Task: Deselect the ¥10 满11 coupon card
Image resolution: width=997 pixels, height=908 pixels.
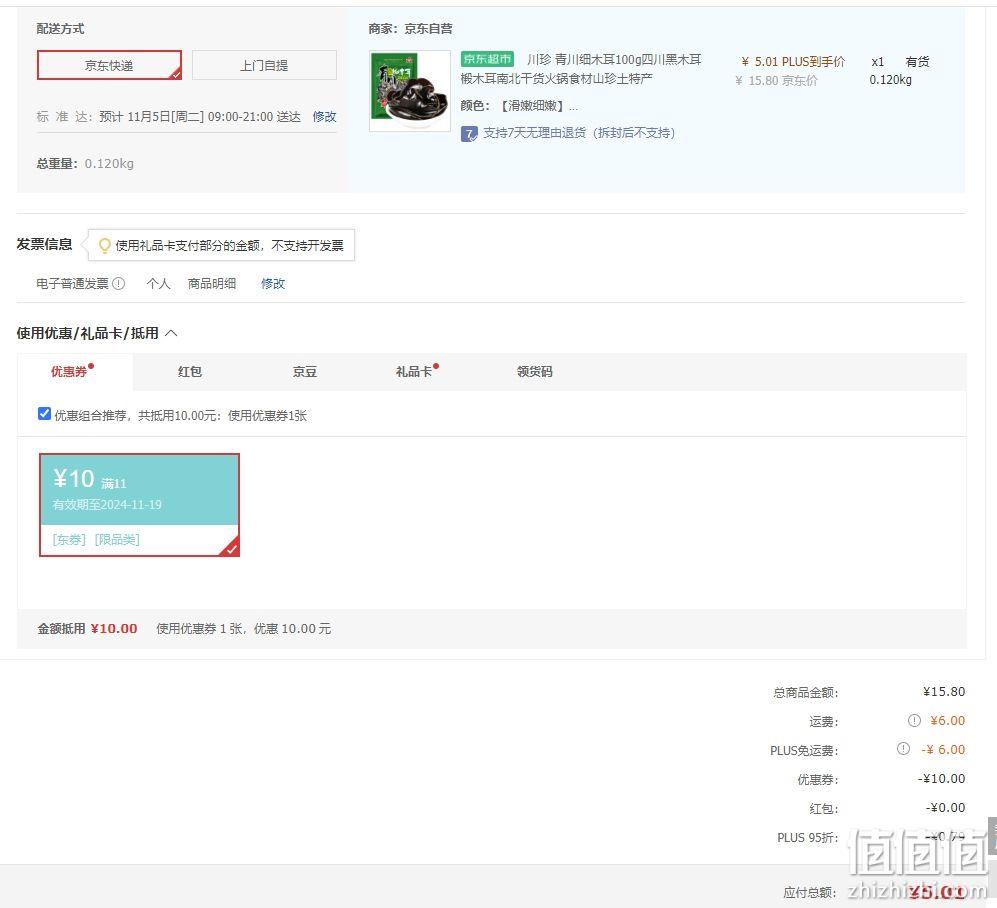Action: click(139, 505)
